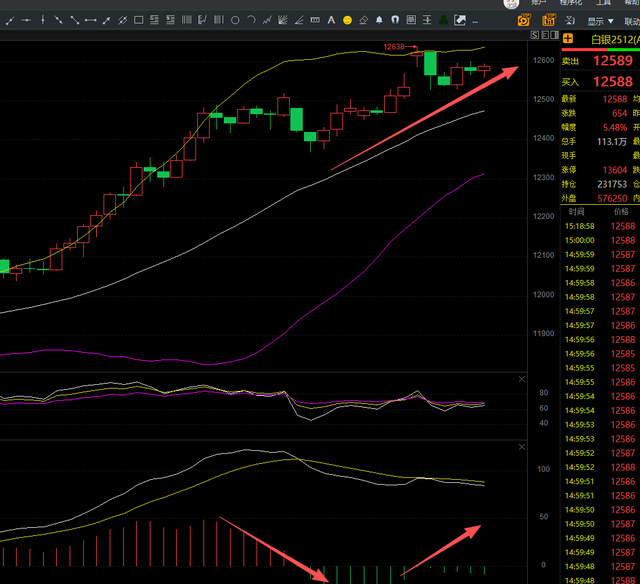The height and width of the screenshot is (584, 640).
Task: Select the 涨跌 value 654
Action: pyautogui.click(x=620, y=113)
